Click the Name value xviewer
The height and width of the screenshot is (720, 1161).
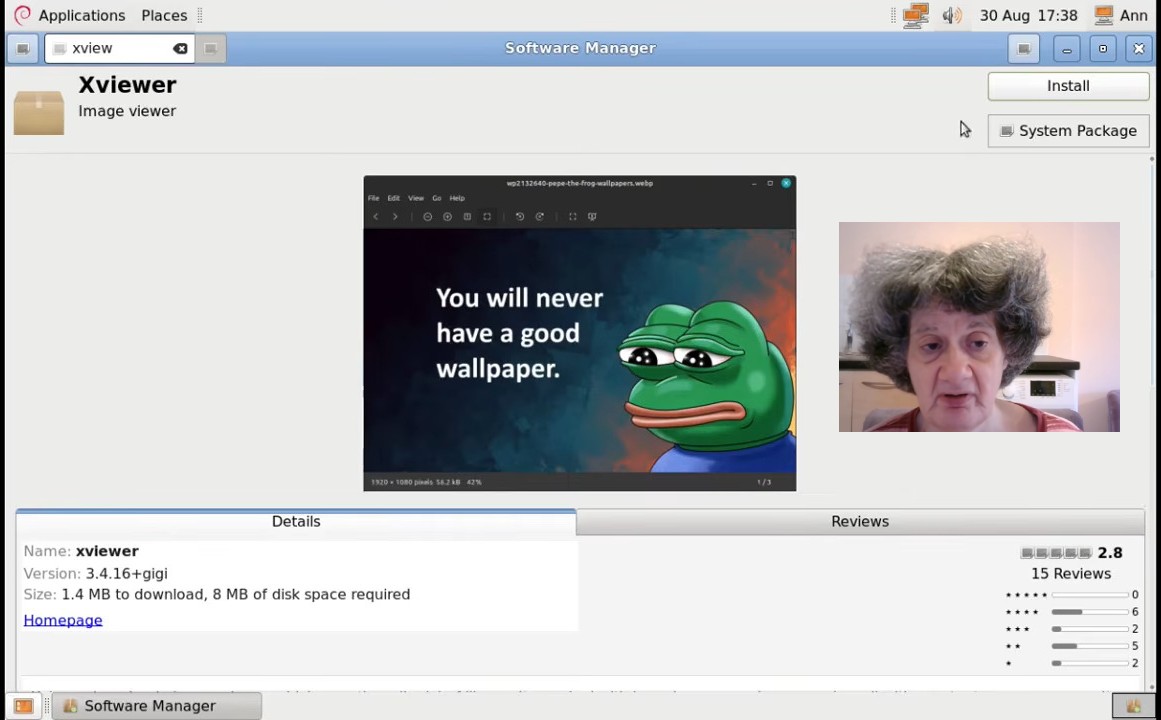pyautogui.click(x=107, y=551)
